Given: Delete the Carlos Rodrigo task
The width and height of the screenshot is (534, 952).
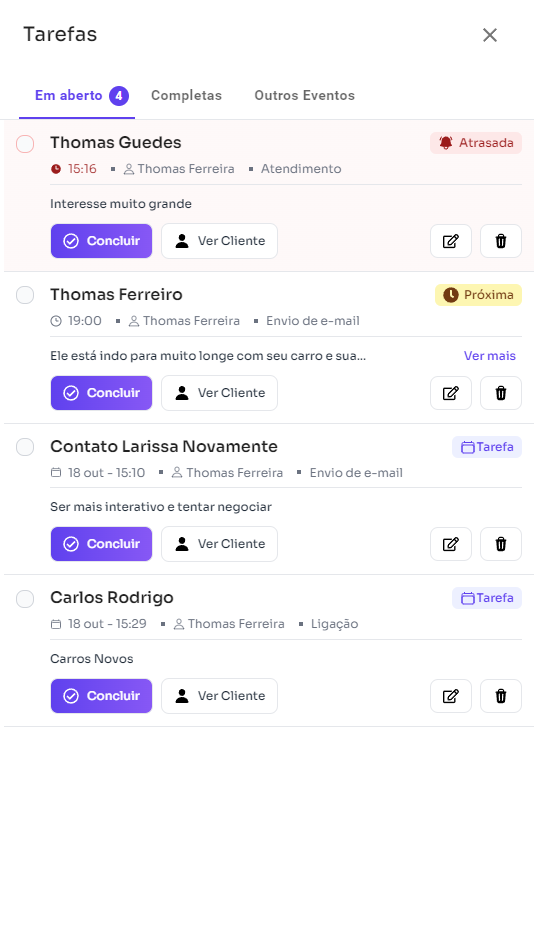Looking at the screenshot, I should click(501, 696).
